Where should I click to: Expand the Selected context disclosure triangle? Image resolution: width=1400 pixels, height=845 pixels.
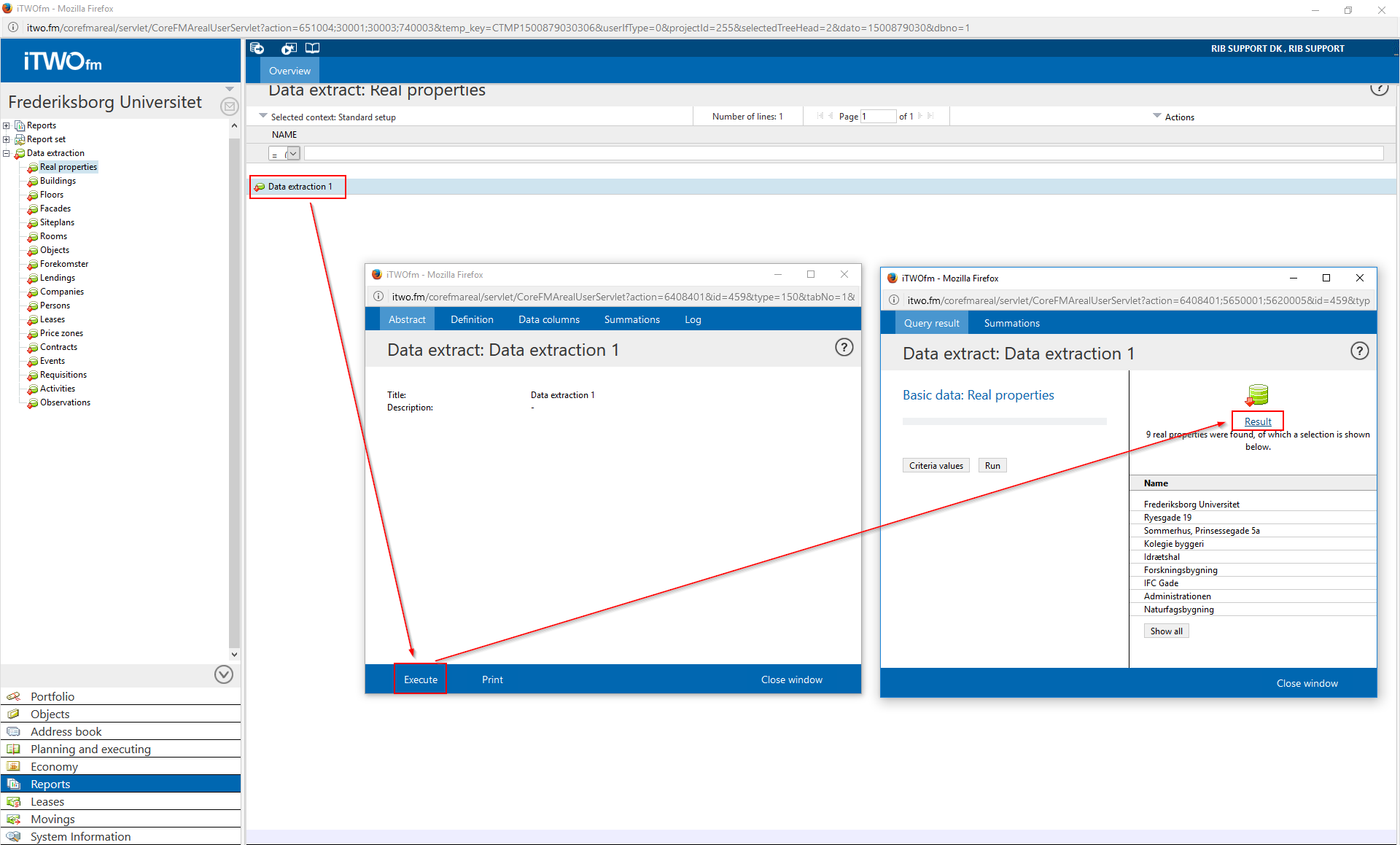[x=263, y=116]
